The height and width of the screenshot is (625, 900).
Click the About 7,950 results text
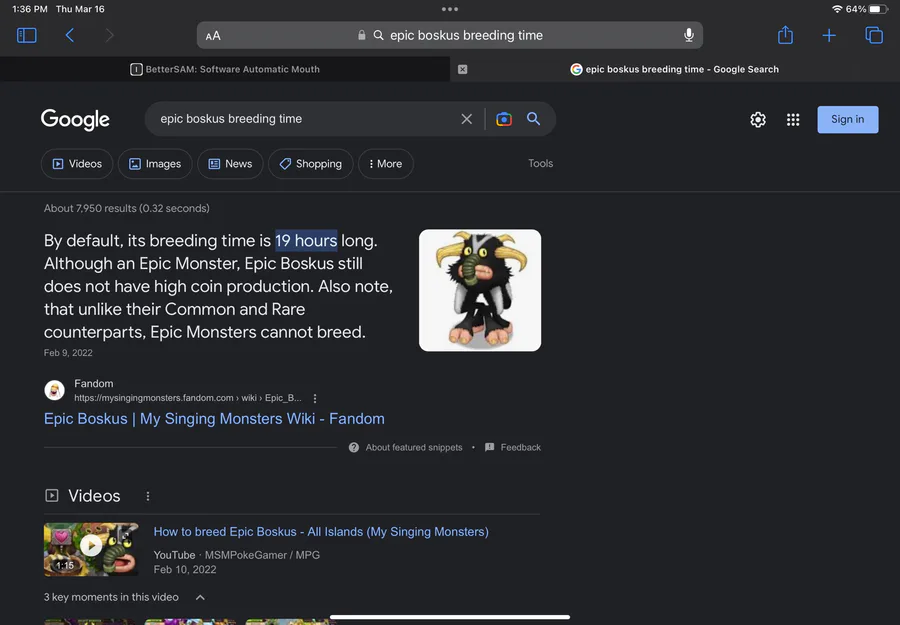pos(127,209)
